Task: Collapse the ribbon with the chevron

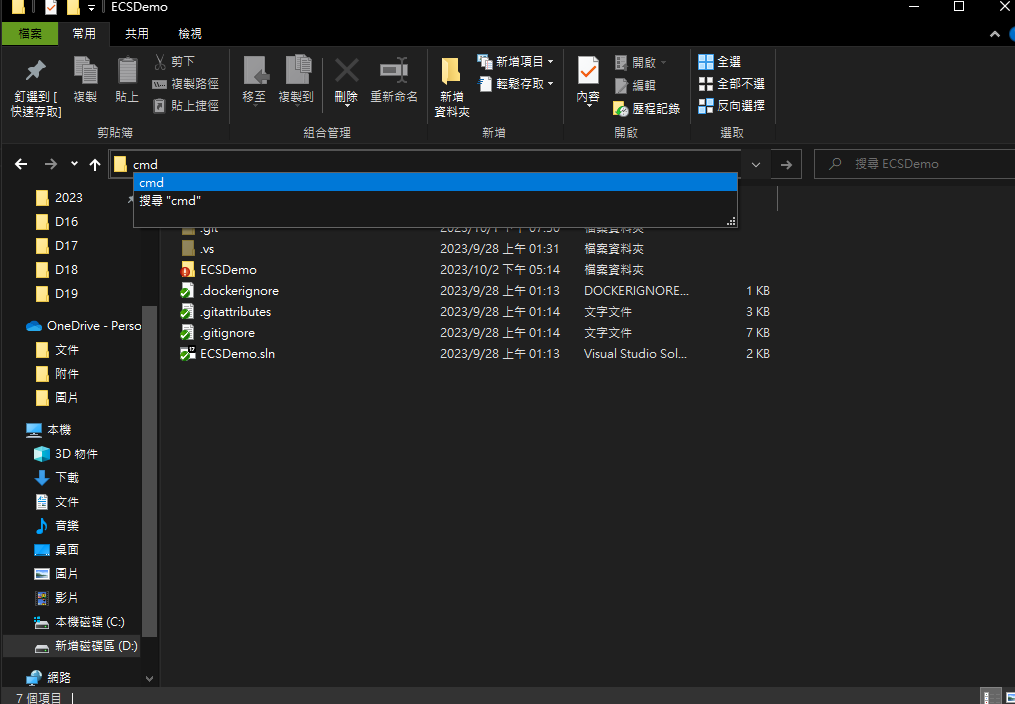Action: click(x=995, y=34)
